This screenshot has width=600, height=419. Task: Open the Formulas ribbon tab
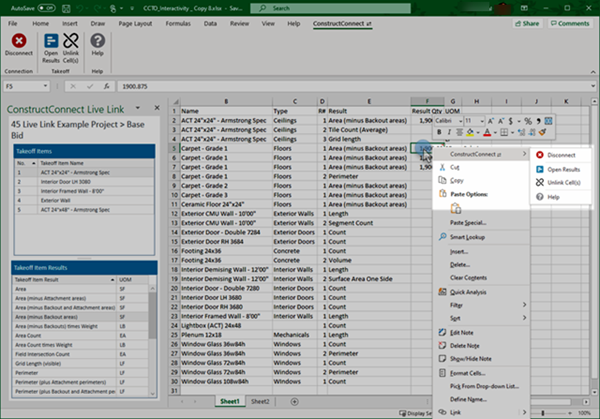click(x=178, y=24)
